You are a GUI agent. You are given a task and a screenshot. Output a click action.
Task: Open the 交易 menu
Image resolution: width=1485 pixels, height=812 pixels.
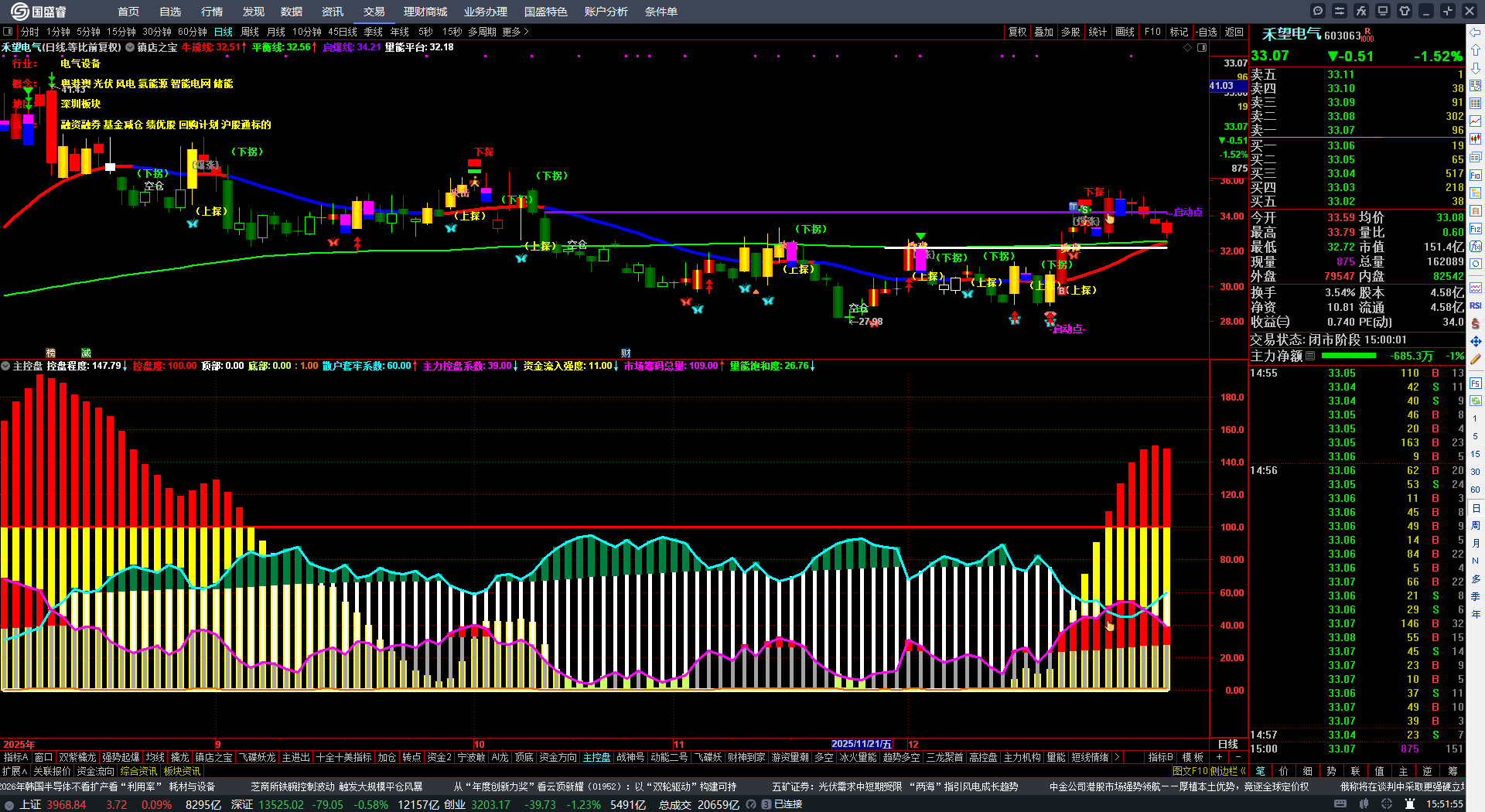click(374, 12)
